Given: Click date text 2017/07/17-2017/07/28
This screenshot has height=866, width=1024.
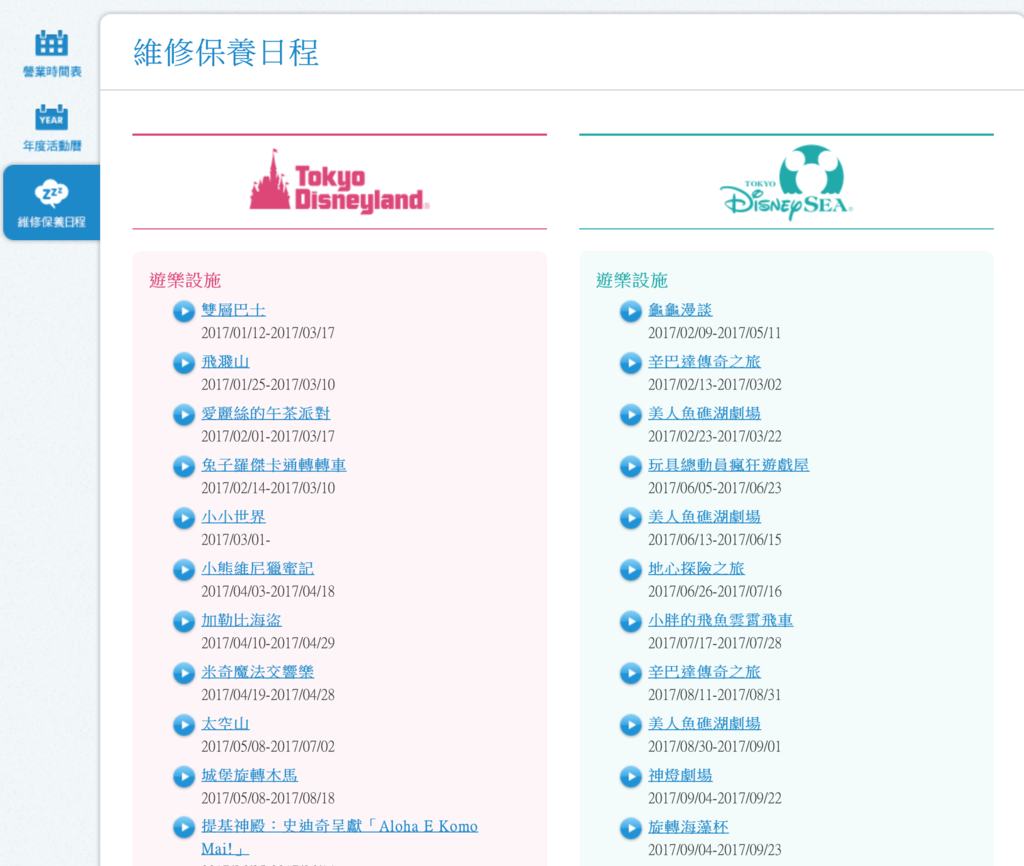Looking at the screenshot, I should [x=714, y=643].
